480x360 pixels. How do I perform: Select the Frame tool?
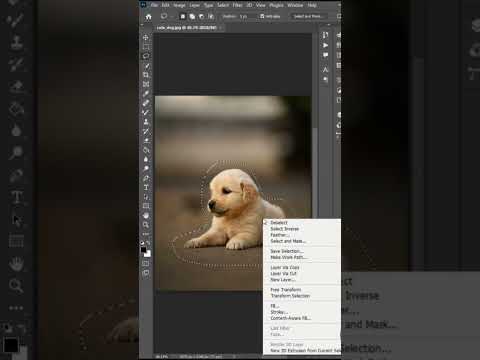(x=146, y=84)
